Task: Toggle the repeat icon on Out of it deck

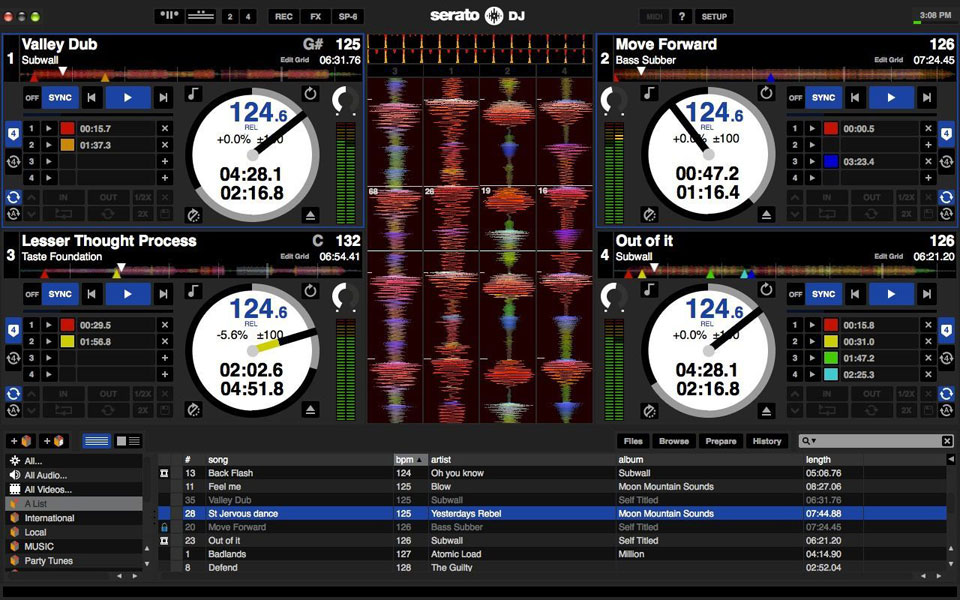Action: point(766,290)
